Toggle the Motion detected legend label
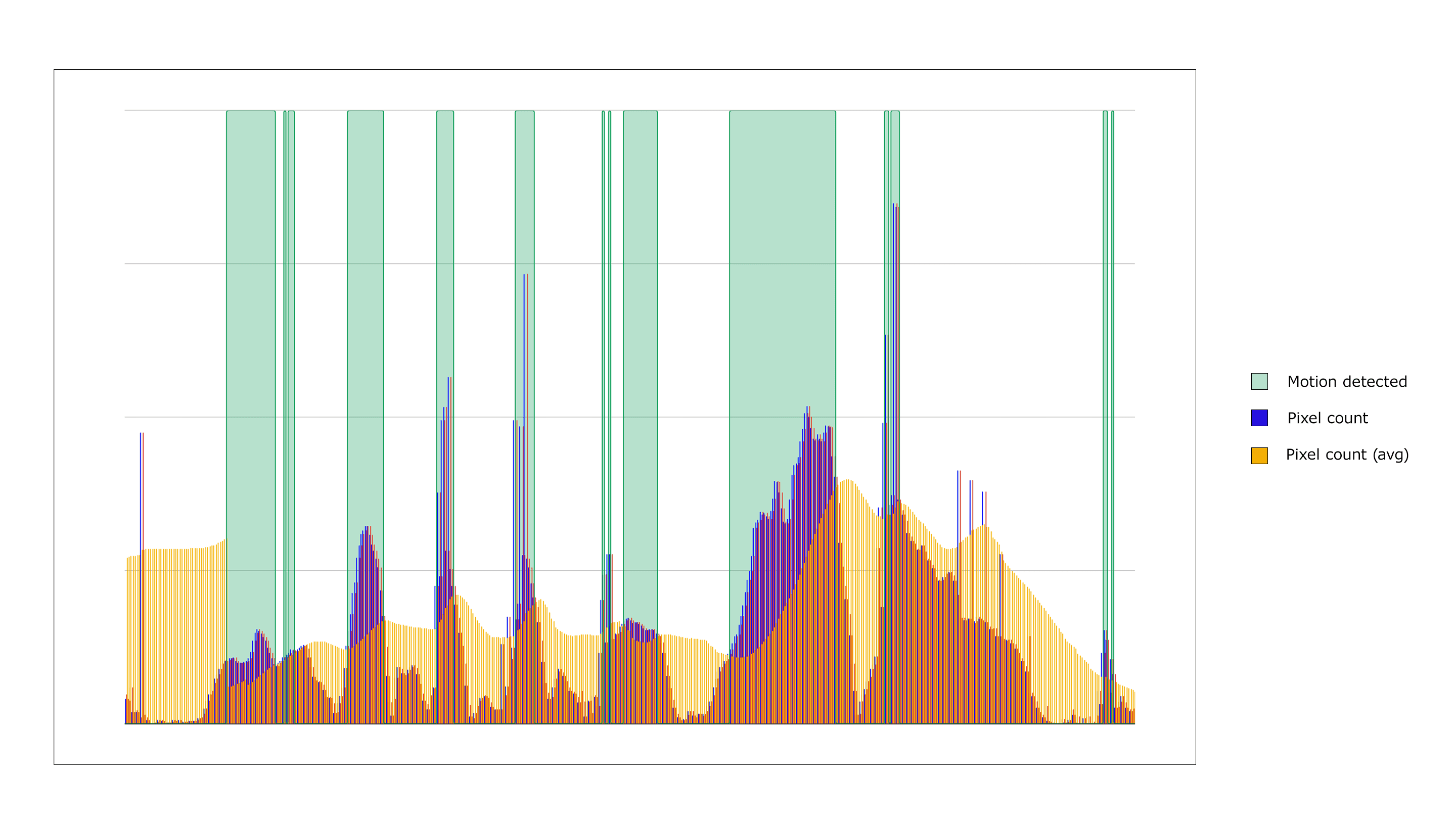This screenshot has width=1456, height=819. (x=1346, y=382)
